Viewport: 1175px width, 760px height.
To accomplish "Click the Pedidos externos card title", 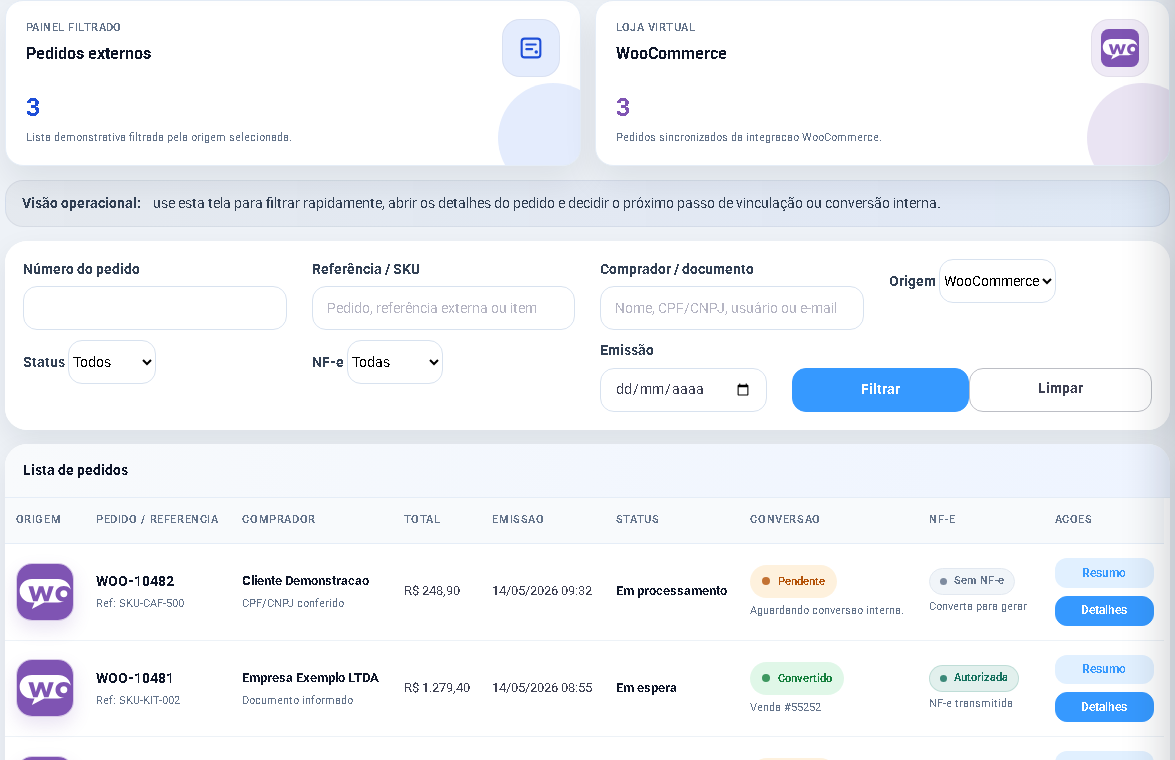I will pyautogui.click(x=88, y=53).
